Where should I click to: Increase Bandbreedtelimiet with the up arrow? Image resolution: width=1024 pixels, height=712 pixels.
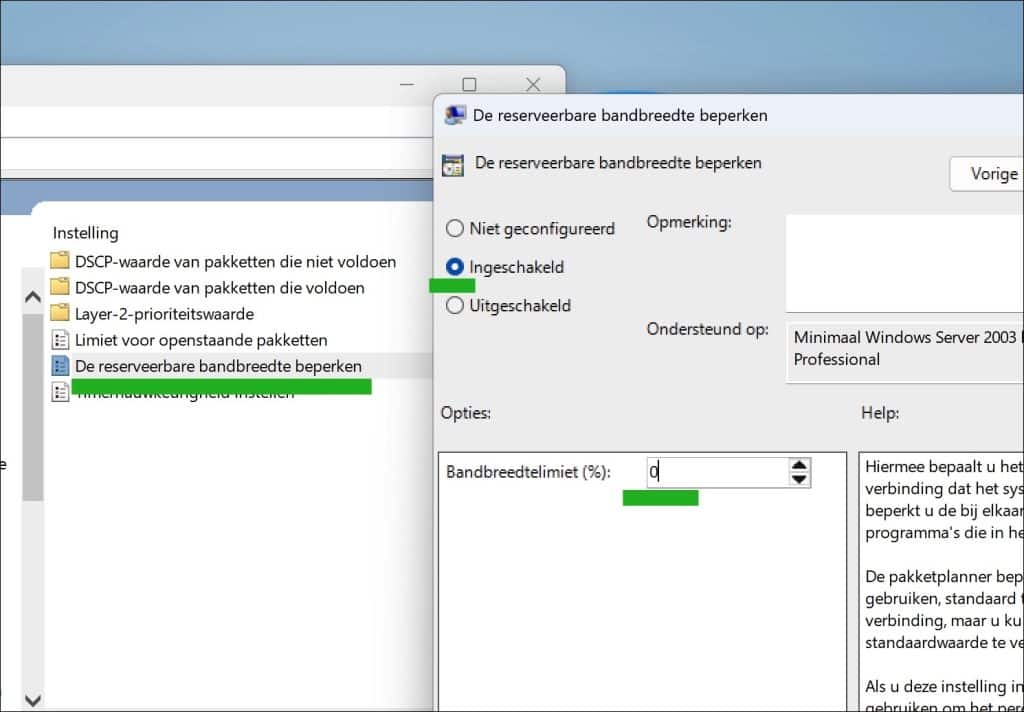(x=799, y=464)
